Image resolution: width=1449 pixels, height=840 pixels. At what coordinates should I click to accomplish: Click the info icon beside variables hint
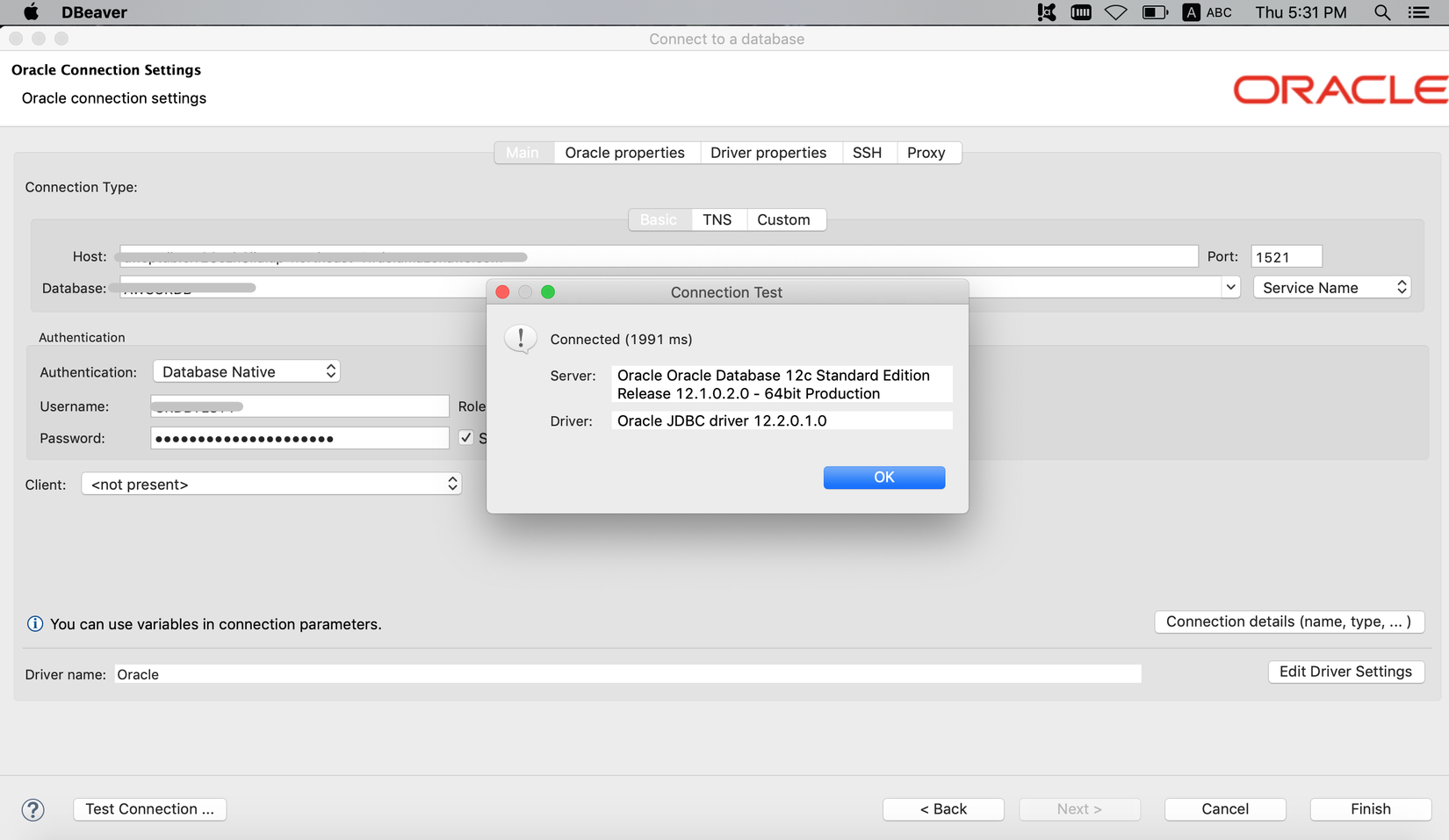point(35,624)
